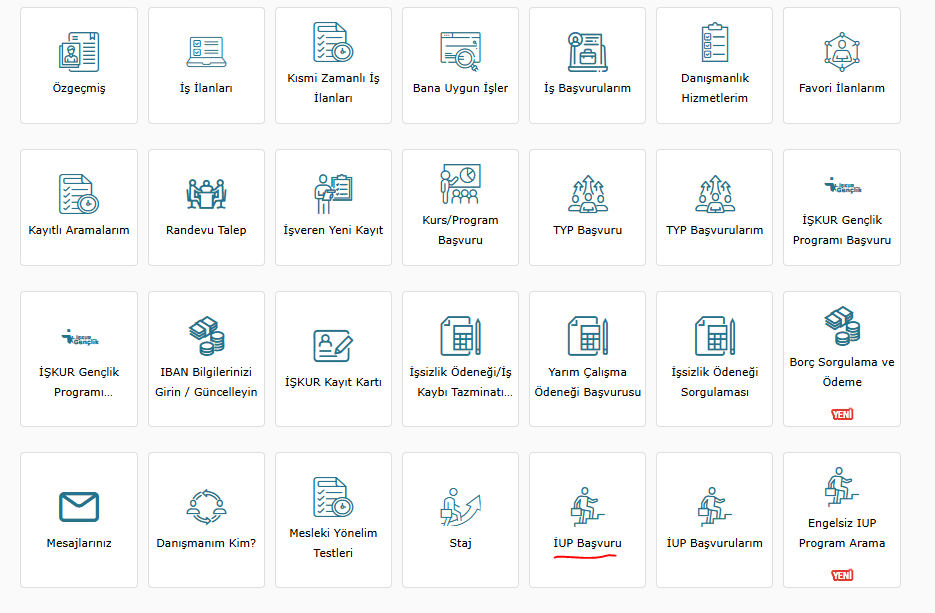935x613 pixels.
Task: Open the Özgeçmiş resume icon
Action: tap(79, 52)
